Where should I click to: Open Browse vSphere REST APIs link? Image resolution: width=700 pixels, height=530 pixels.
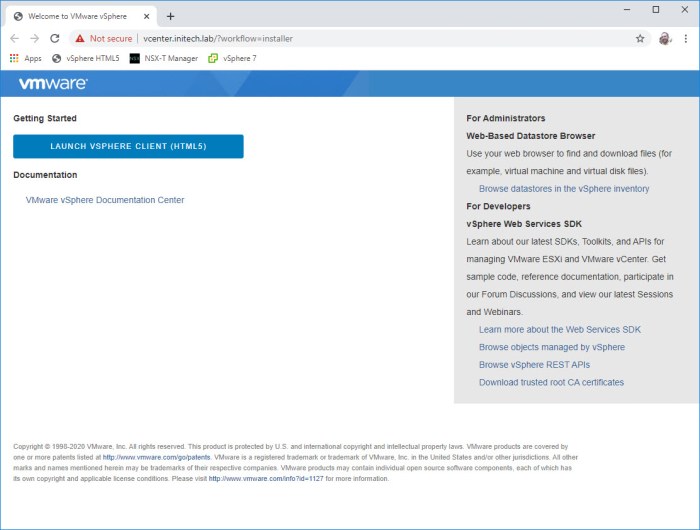(x=534, y=365)
